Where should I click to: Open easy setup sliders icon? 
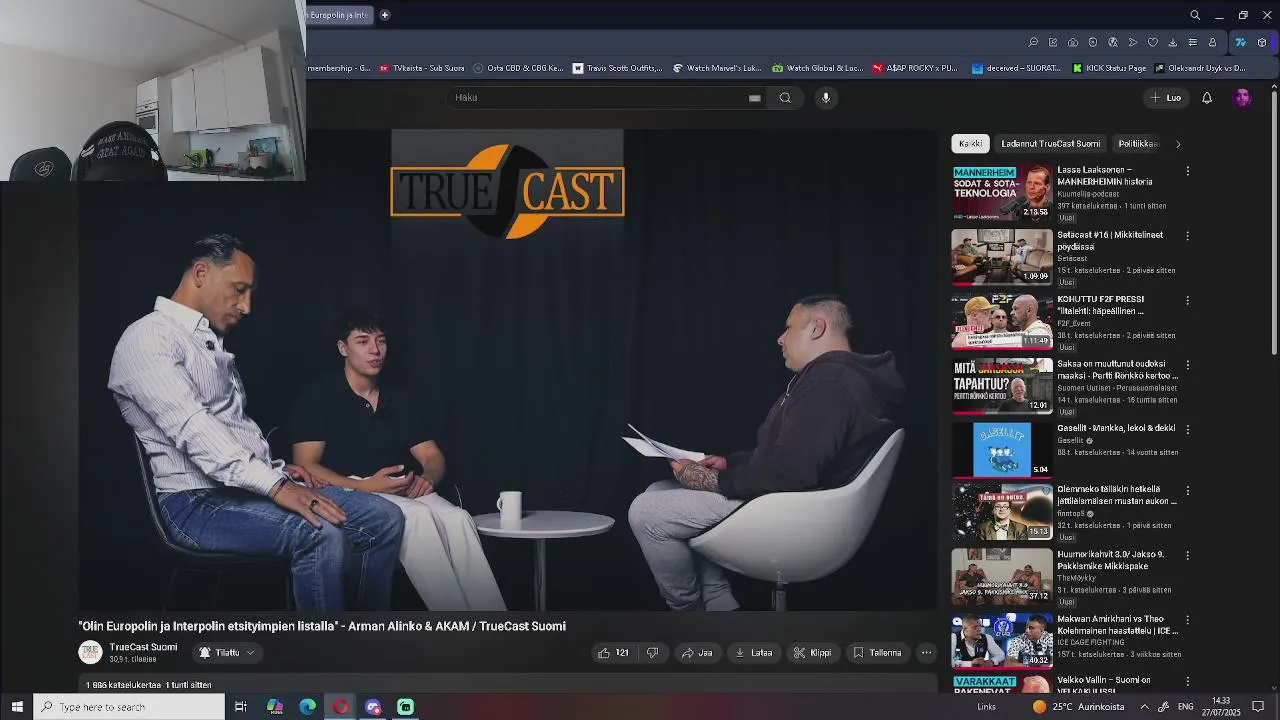[1193, 43]
